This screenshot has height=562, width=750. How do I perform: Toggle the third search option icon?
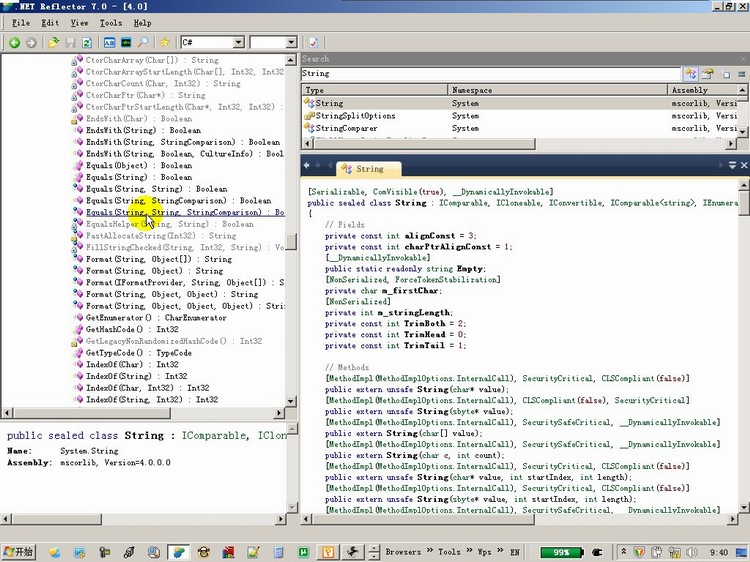click(x=726, y=74)
